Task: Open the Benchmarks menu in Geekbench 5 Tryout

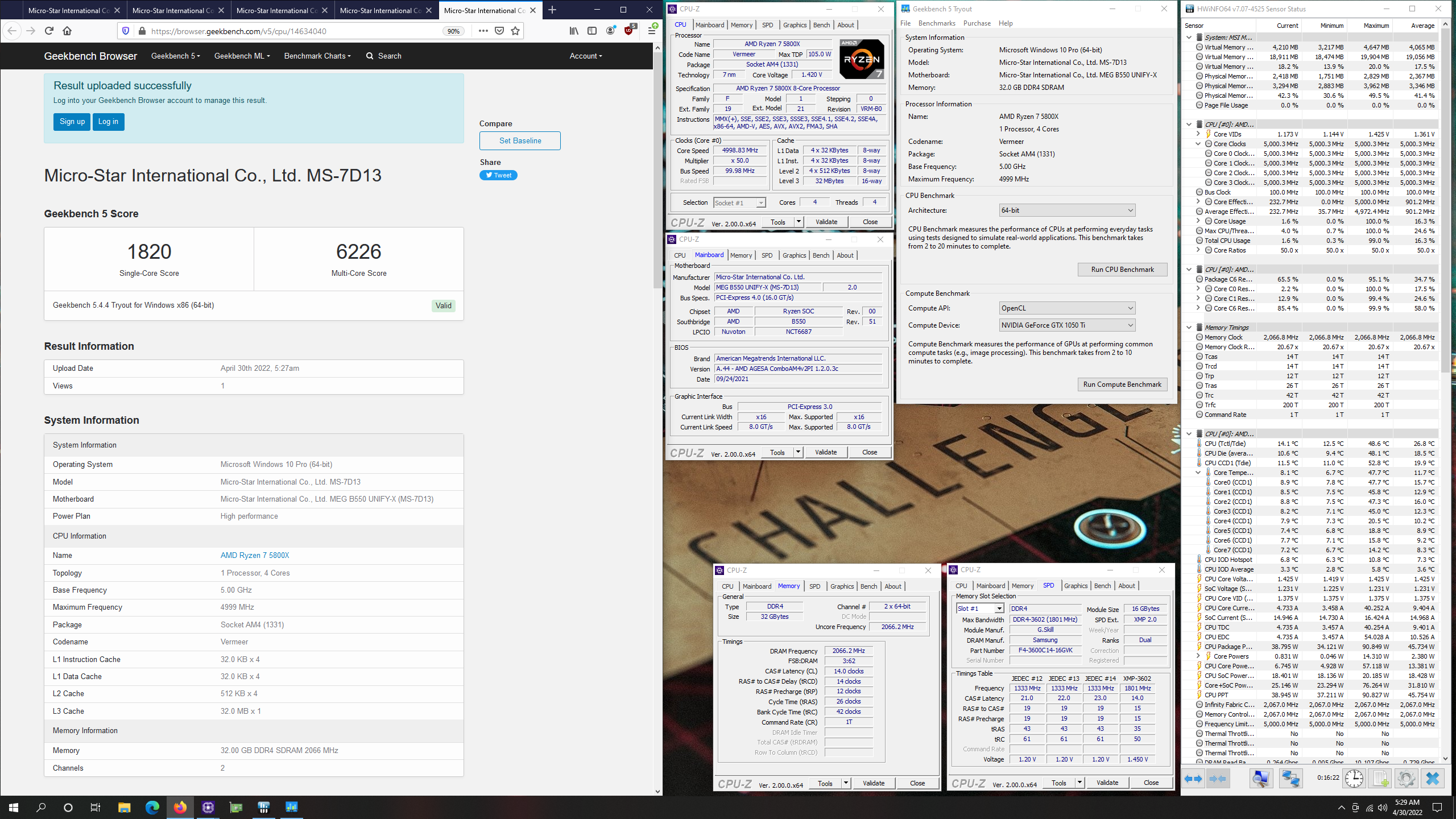Action: coord(937,23)
